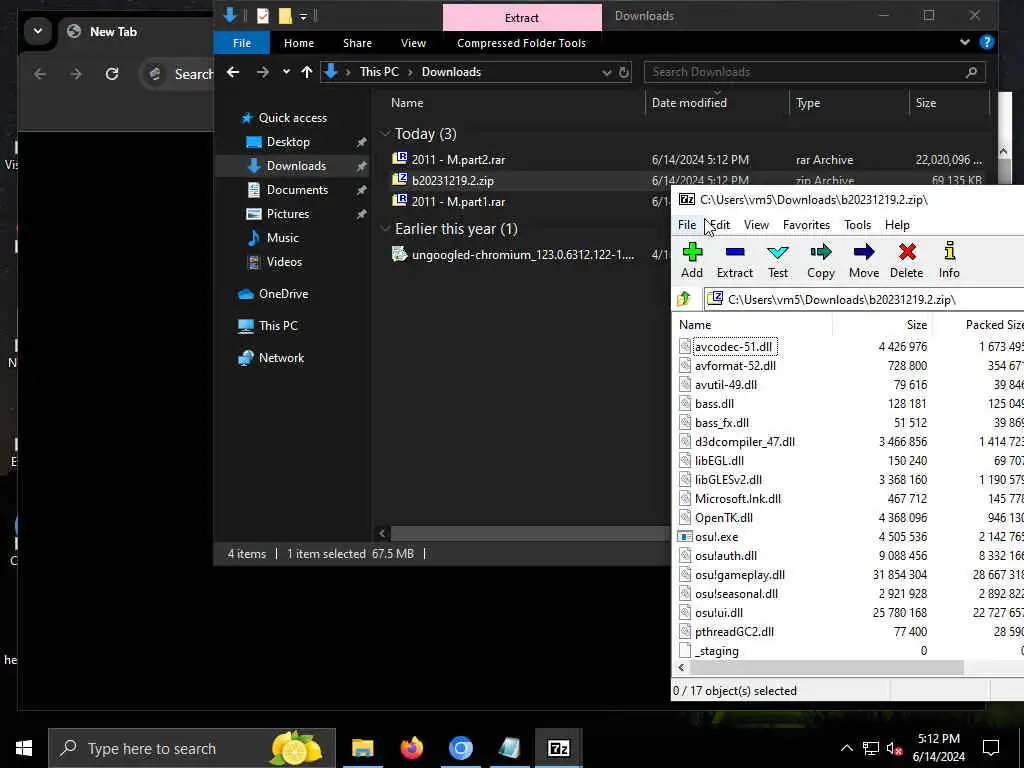Open File Explorer from the taskbar
The image size is (1024, 768).
coord(362,748)
